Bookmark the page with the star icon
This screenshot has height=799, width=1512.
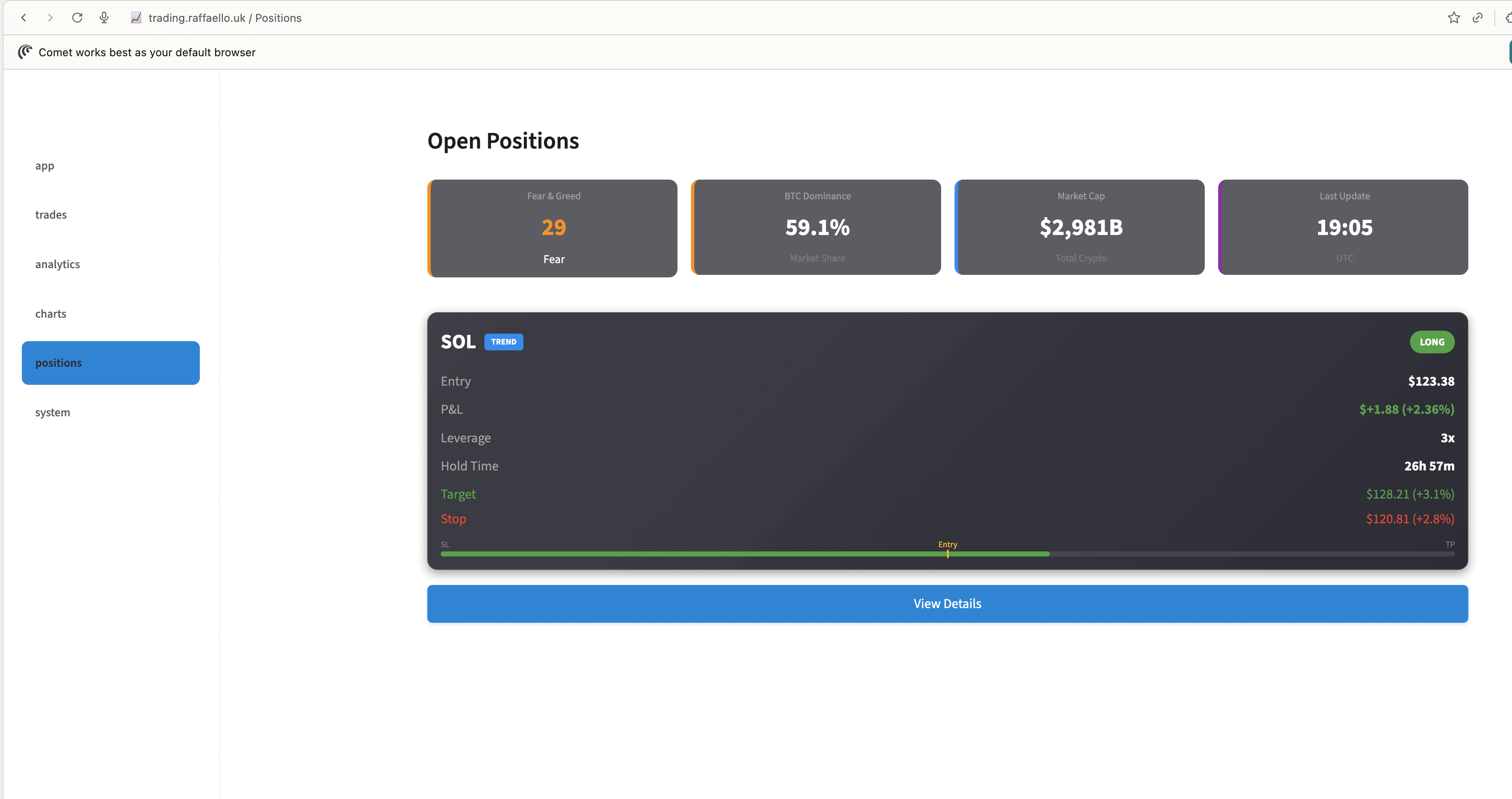tap(1453, 18)
